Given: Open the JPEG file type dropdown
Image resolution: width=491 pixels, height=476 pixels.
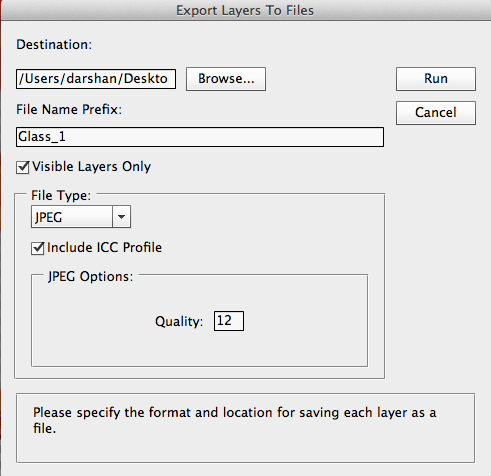Looking at the screenshot, I should pos(81,217).
